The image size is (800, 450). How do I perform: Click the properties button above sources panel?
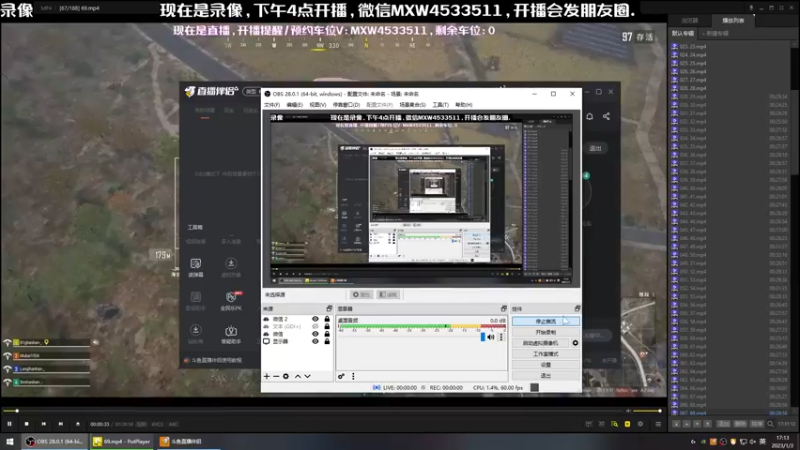coord(361,294)
